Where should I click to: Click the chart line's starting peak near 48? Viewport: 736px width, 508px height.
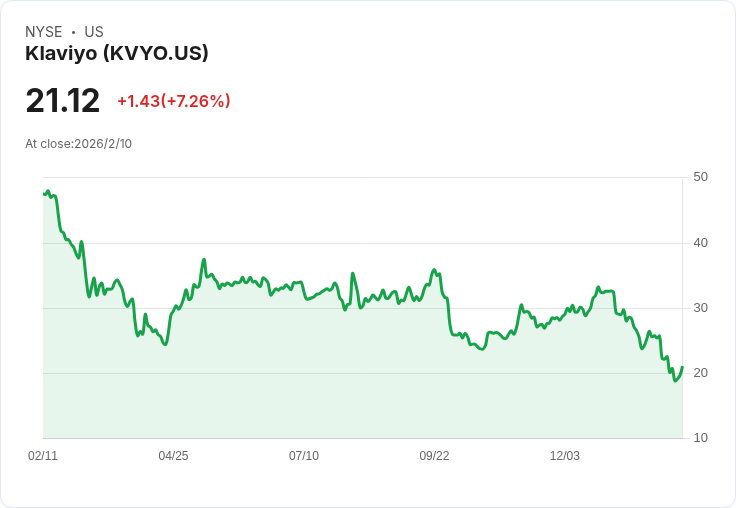[48, 191]
